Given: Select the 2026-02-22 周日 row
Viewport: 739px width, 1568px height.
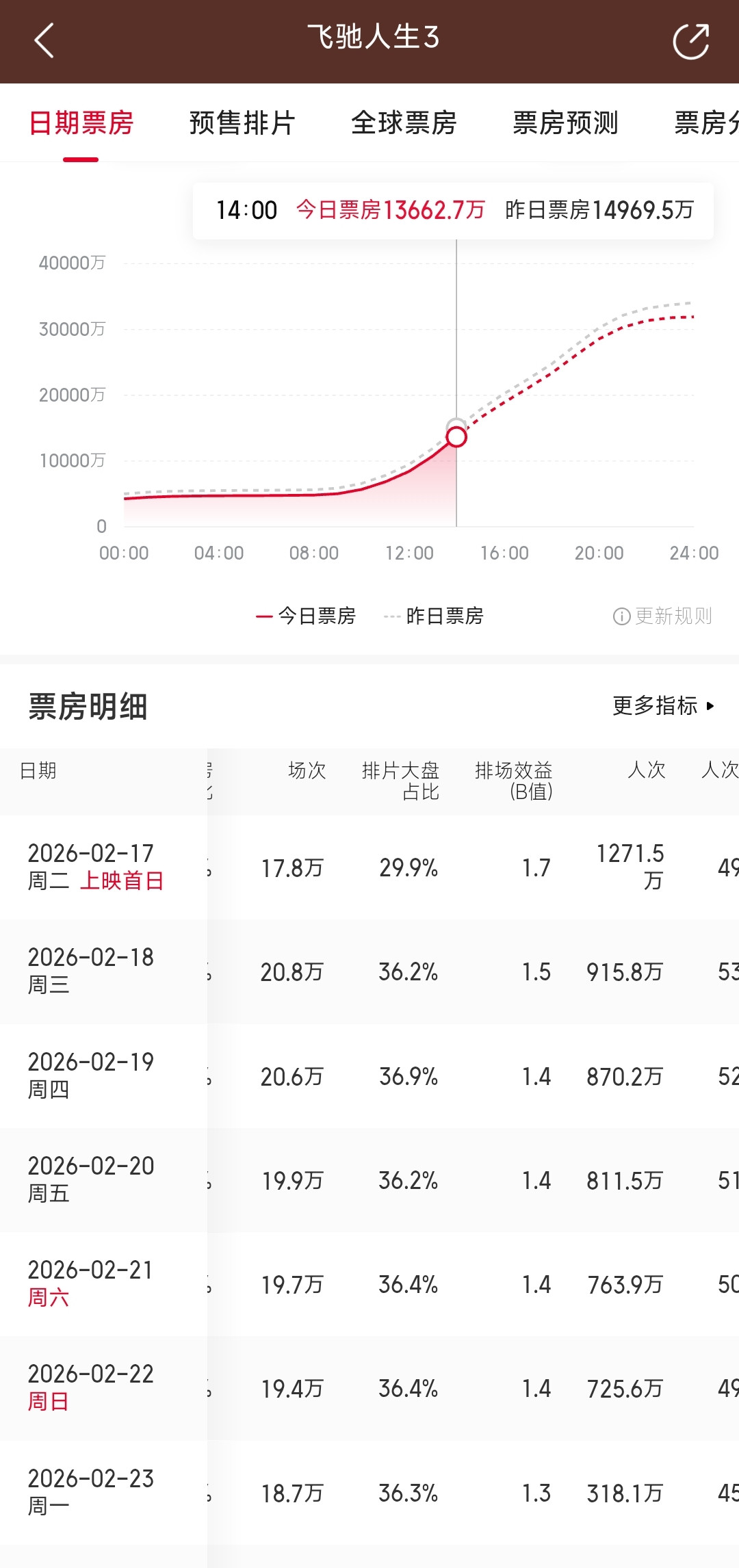Looking at the screenshot, I should pos(369,1388).
